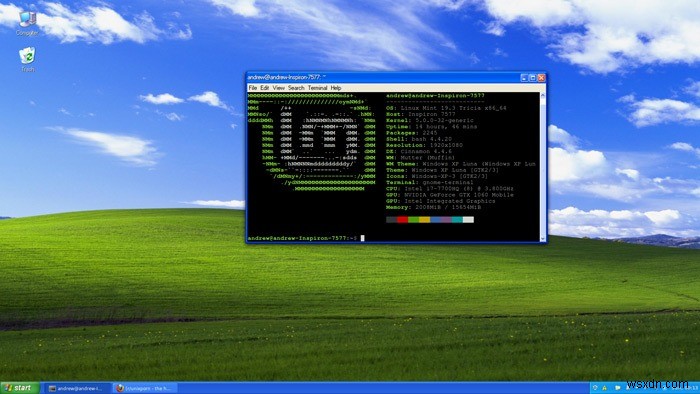Click the "OS: Linux Mint 19.3 Tricia" line
The width and height of the screenshot is (700, 394).
pyautogui.click(x=446, y=108)
